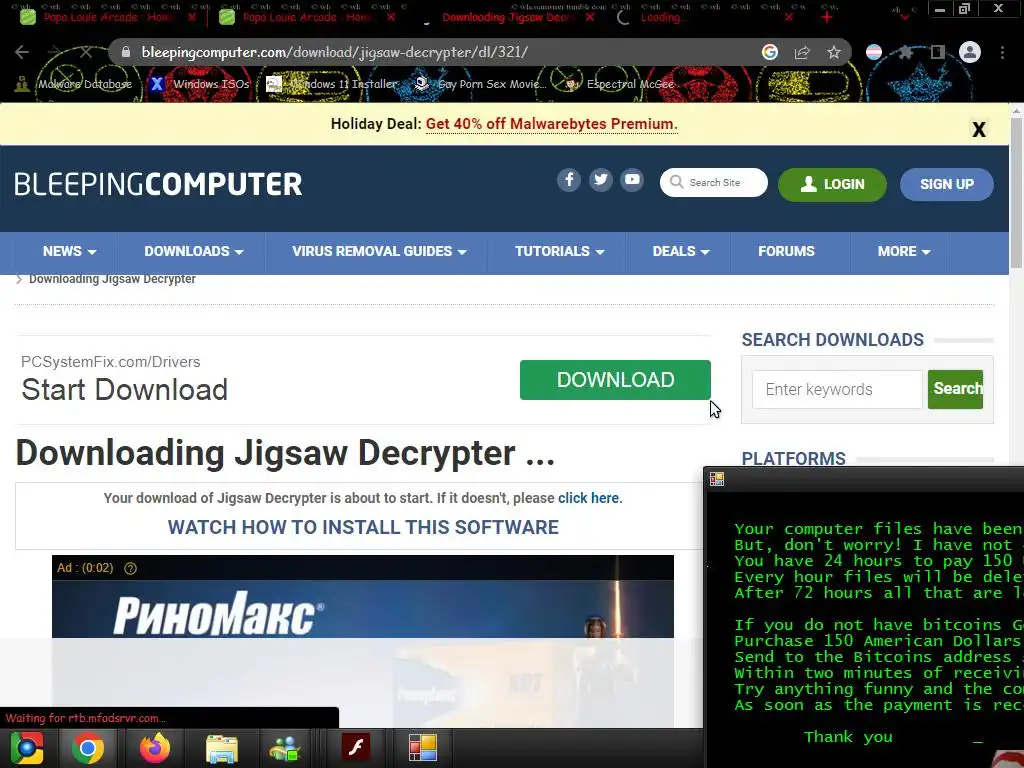Screen dimensions: 1024x768
Task: Open the 40% off Malwarebytes Premium link
Action: 551,124
